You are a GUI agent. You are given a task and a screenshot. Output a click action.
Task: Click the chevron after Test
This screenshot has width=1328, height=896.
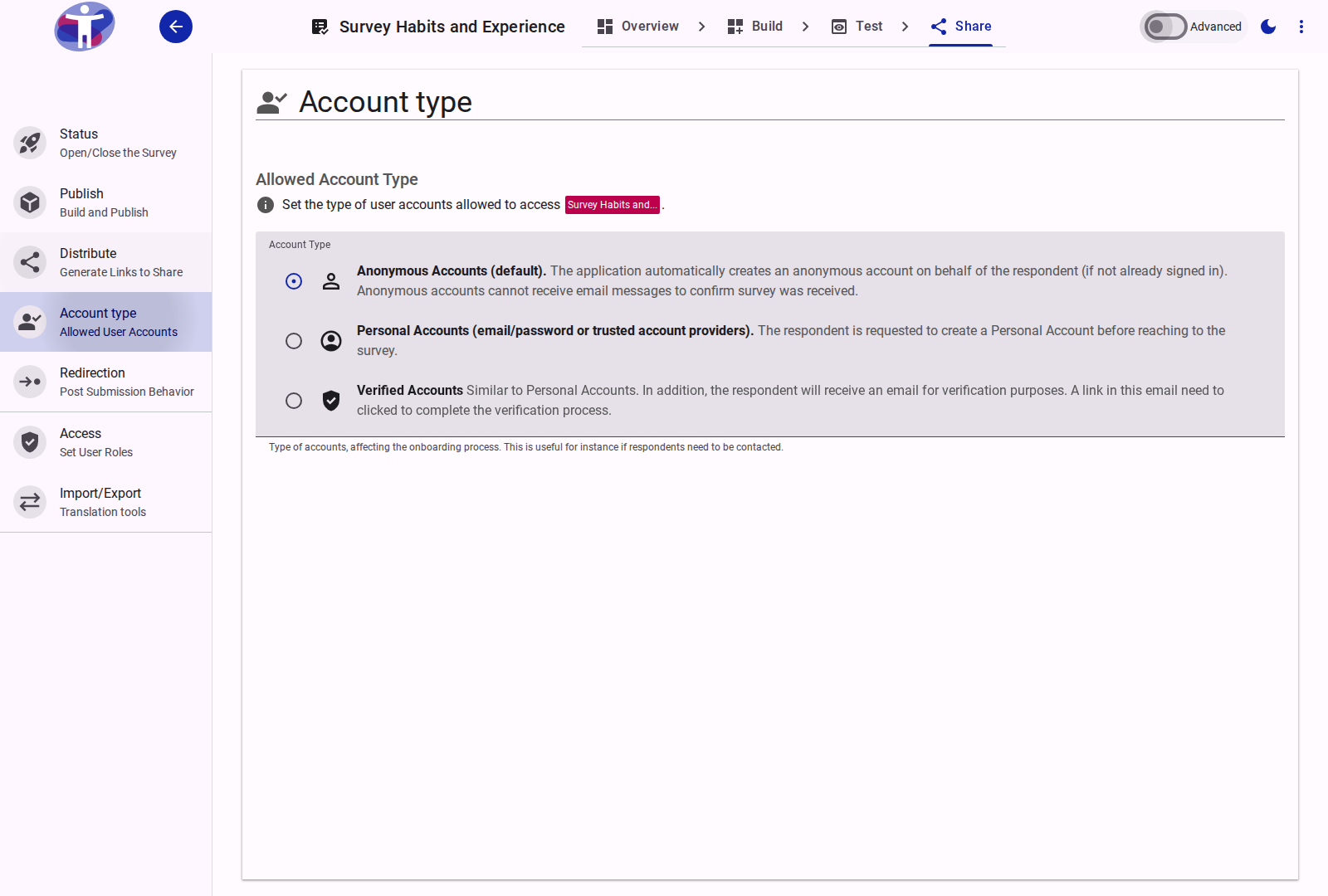coord(906,27)
